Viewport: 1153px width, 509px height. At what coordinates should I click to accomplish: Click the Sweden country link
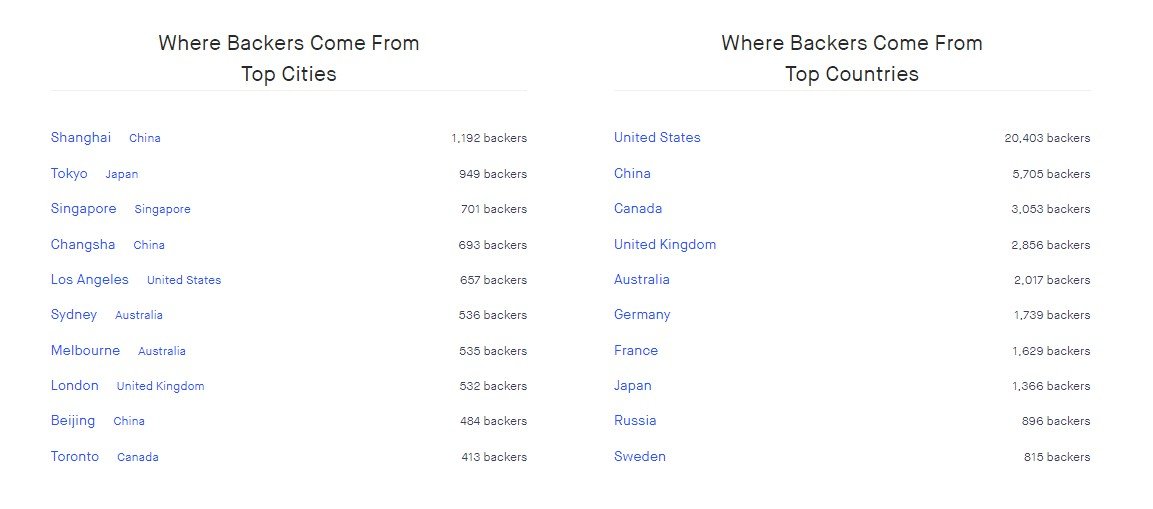coord(640,457)
